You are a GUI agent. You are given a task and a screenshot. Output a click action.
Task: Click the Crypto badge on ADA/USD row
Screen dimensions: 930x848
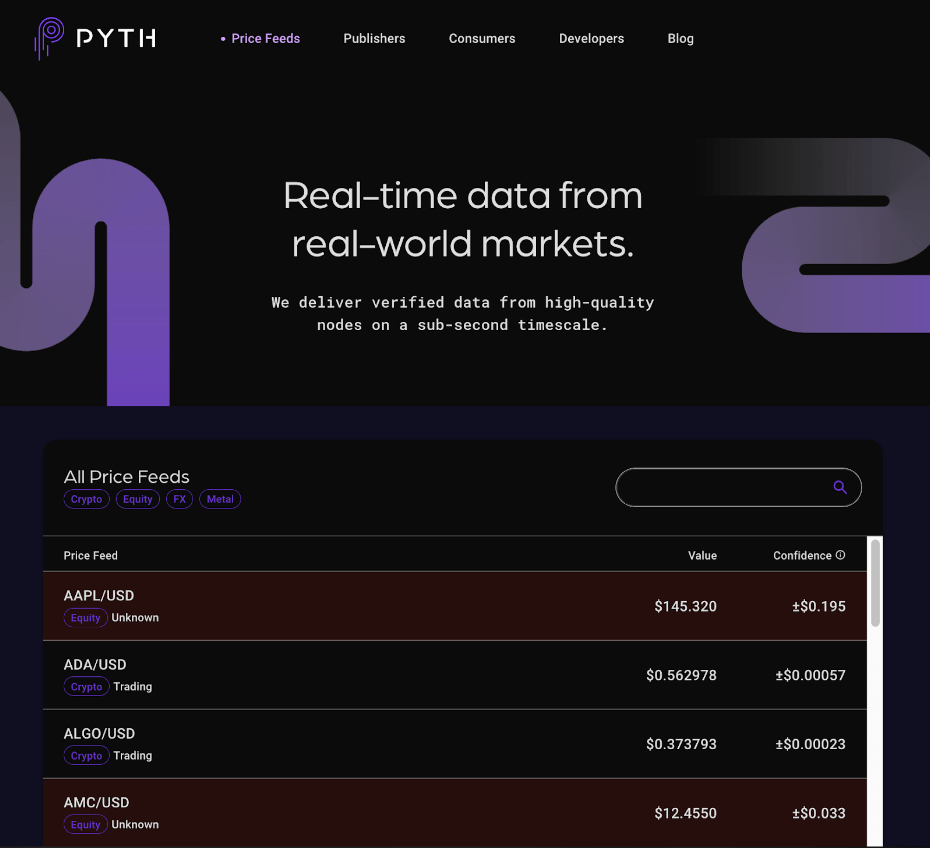click(x=86, y=686)
